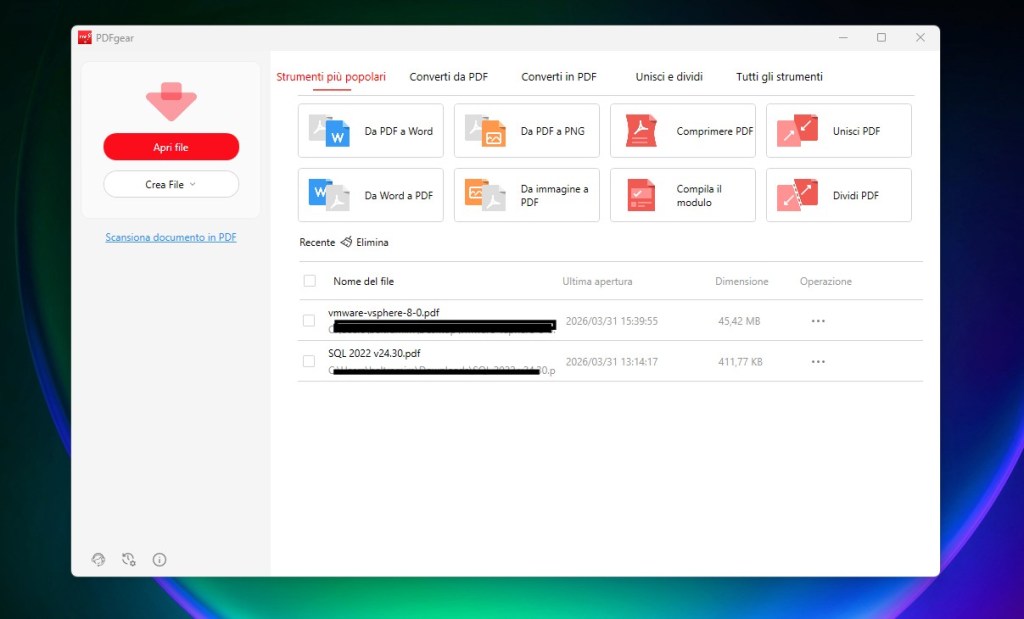Open the Da PDF a Word tool
The width and height of the screenshot is (1024, 619).
[x=370, y=130]
